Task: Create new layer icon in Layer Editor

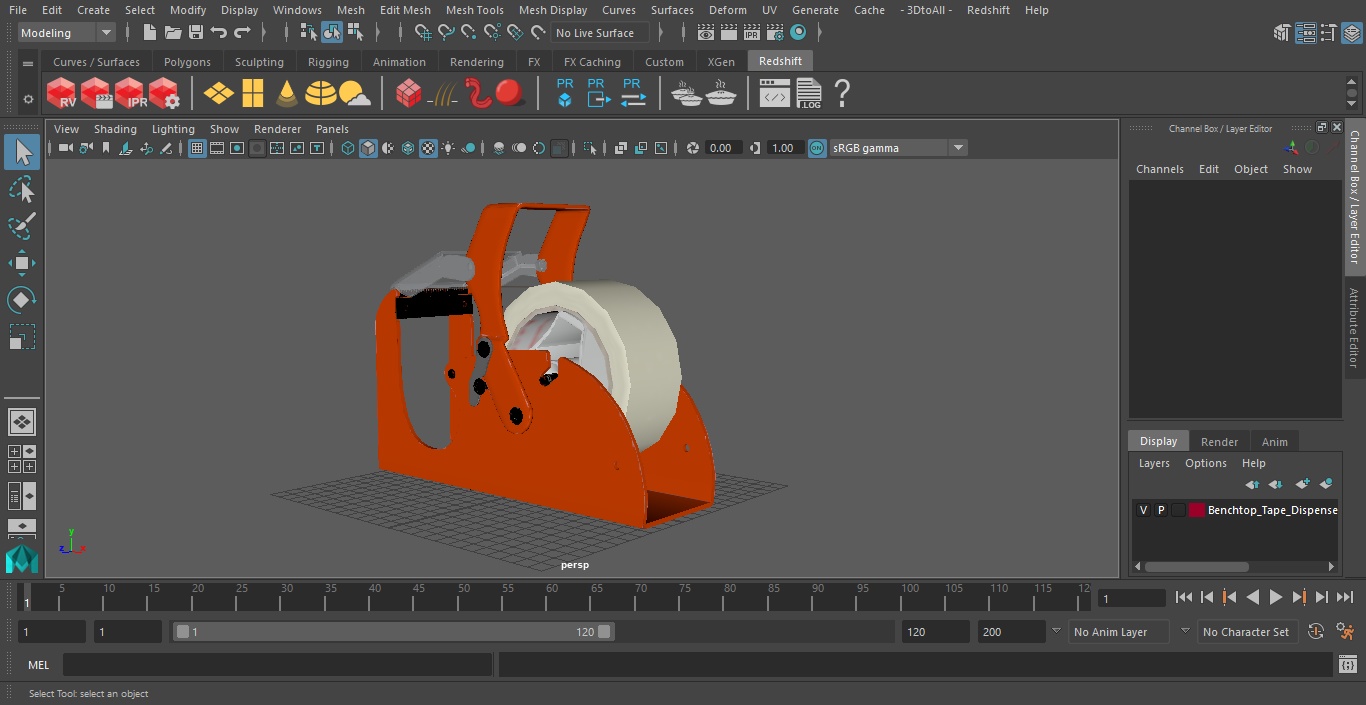Action: tap(1302, 484)
